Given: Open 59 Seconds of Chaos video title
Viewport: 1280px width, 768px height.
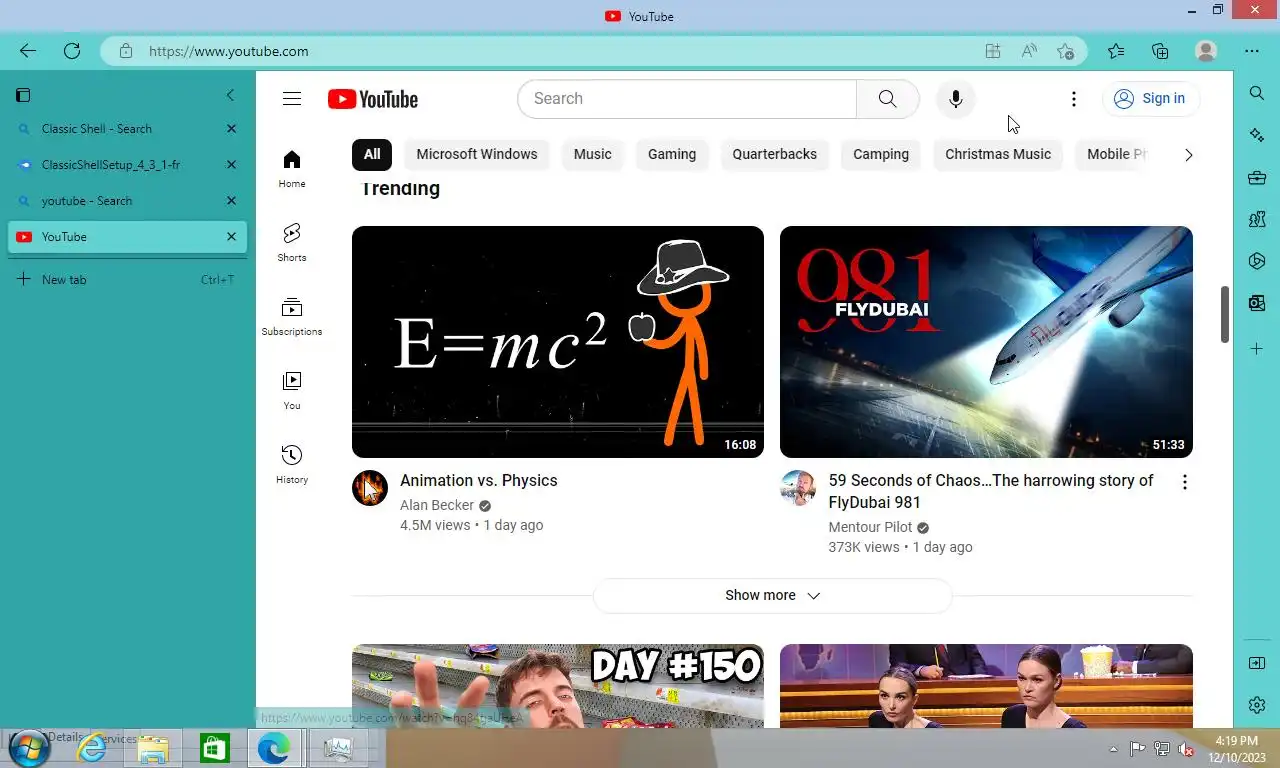Looking at the screenshot, I should click(991, 491).
